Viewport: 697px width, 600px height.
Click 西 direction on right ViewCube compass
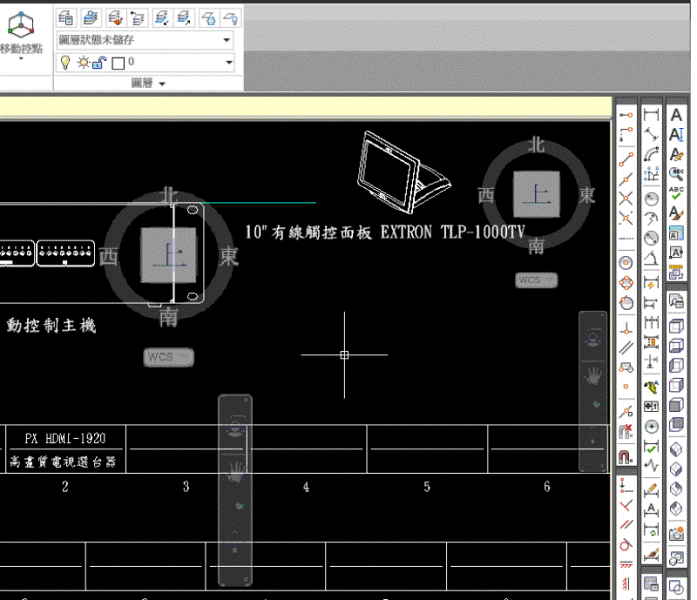pos(486,196)
